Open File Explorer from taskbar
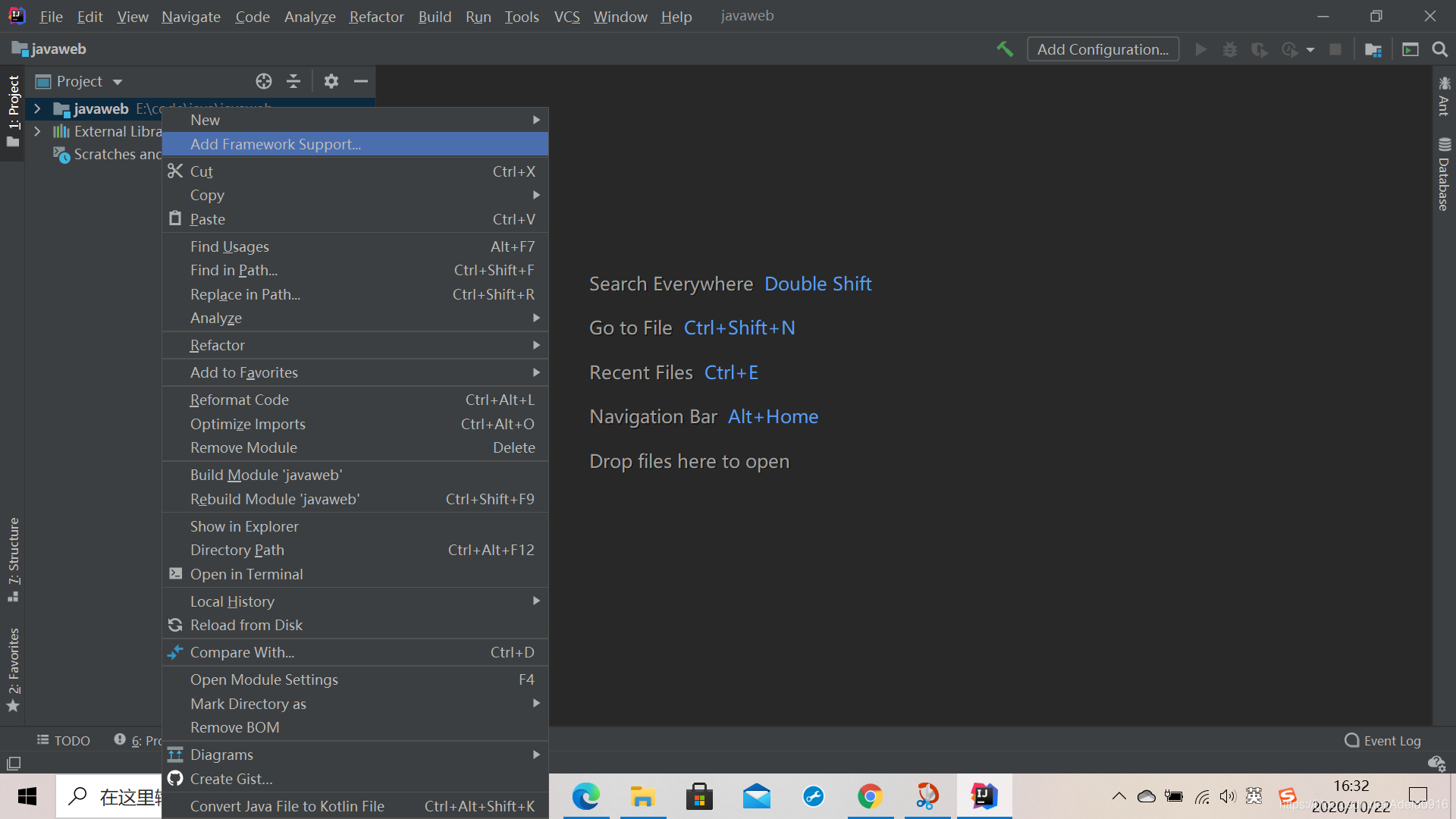1456x819 pixels. pyautogui.click(x=642, y=796)
